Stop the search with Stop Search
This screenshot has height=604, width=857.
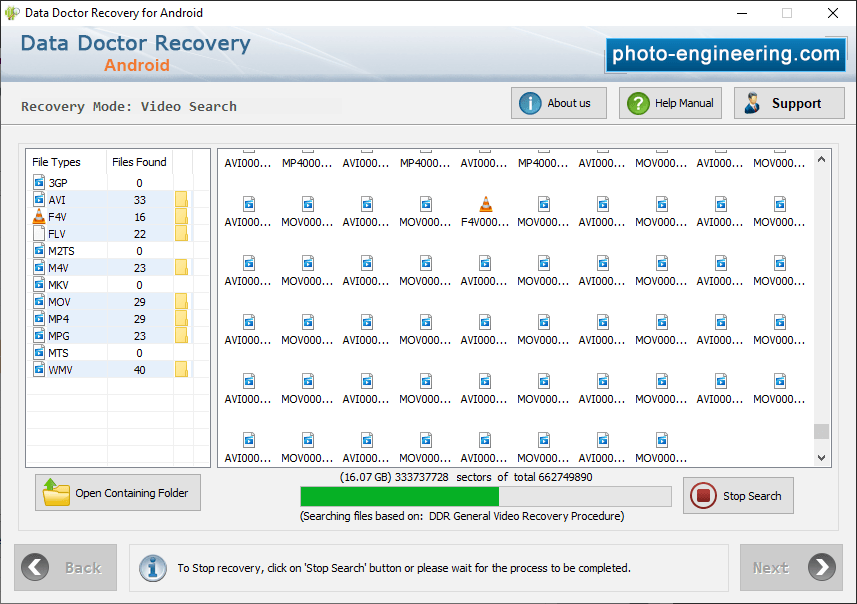[x=738, y=495]
